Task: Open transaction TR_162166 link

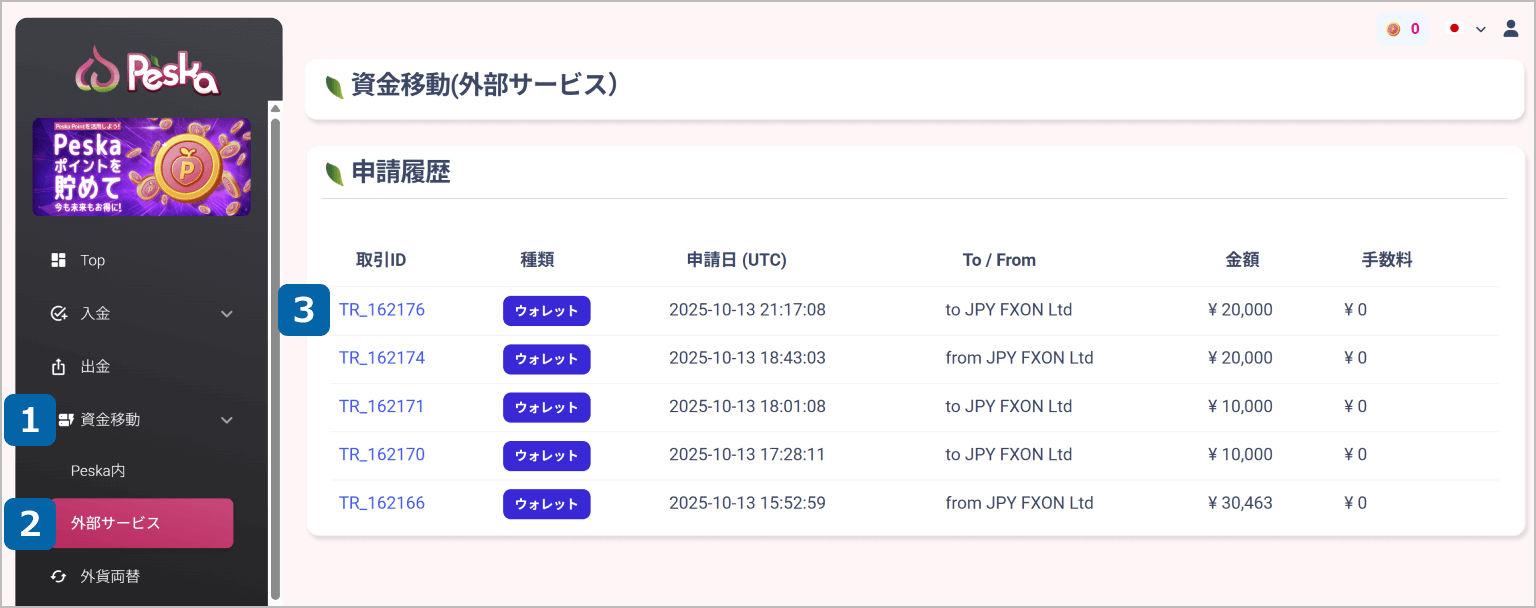Action: [382, 503]
